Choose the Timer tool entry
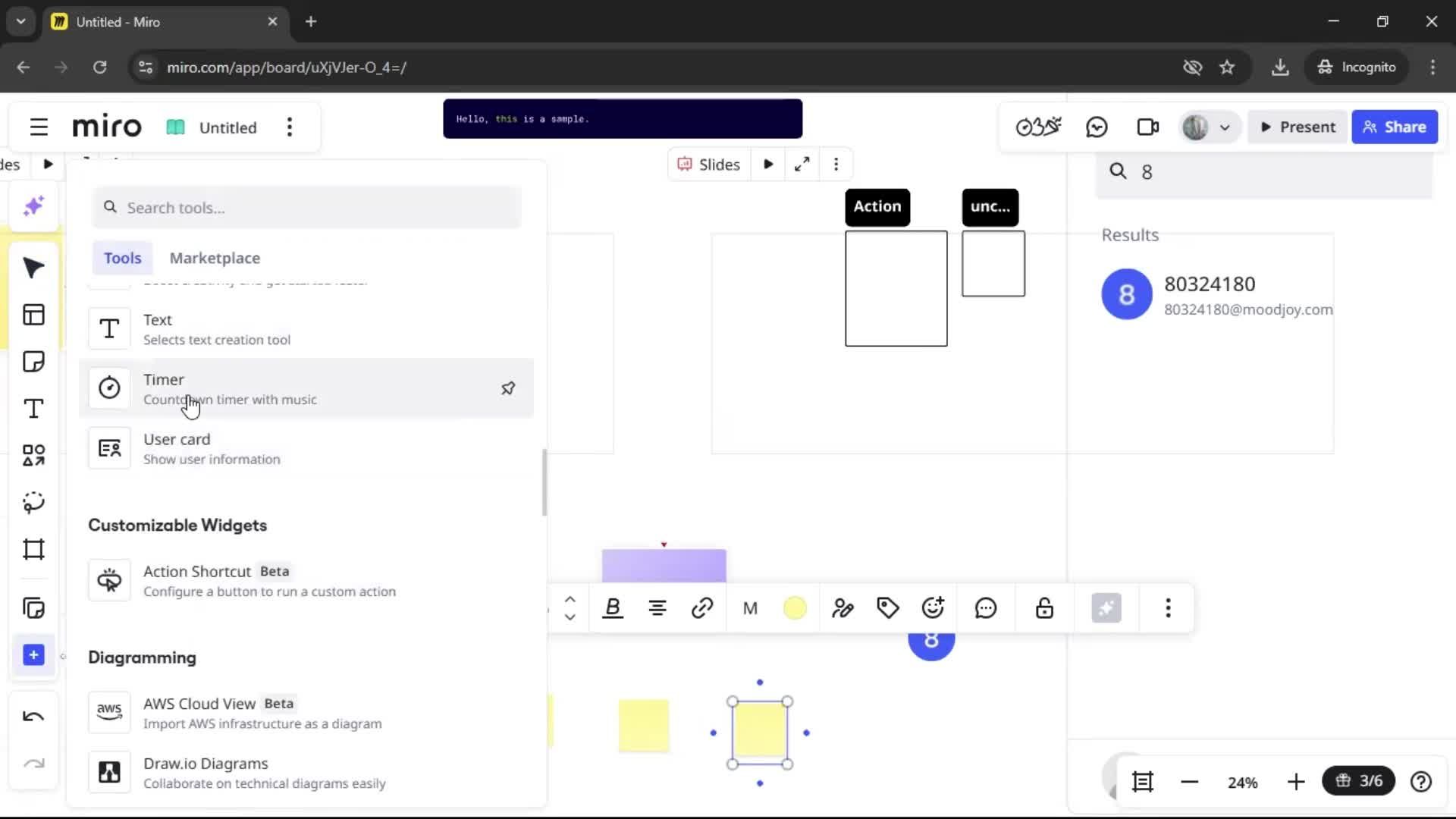The width and height of the screenshot is (1456, 819). click(306, 388)
